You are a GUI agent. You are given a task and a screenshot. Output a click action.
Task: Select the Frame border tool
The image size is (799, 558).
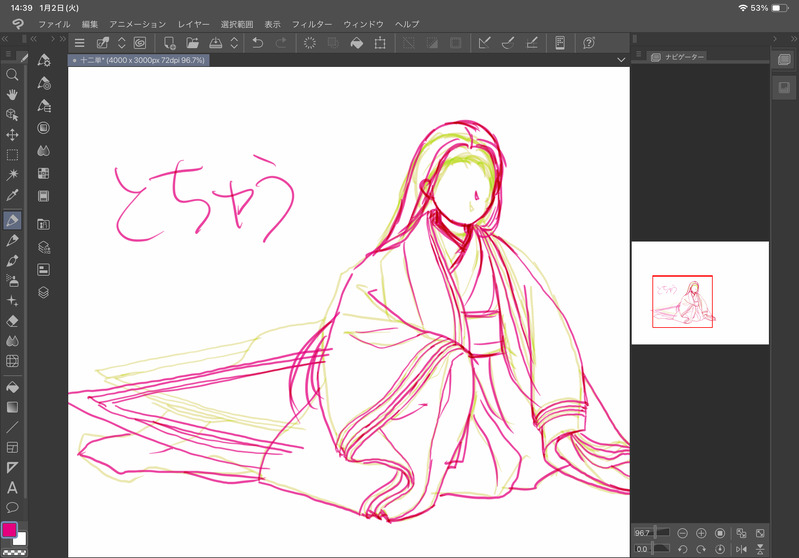[12, 447]
